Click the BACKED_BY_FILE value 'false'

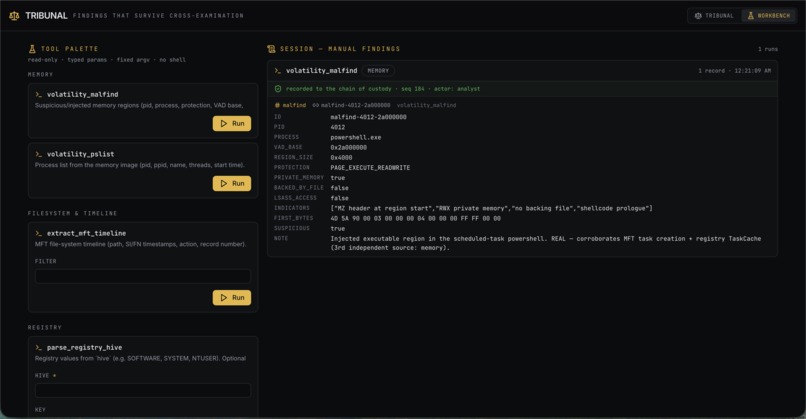point(339,188)
